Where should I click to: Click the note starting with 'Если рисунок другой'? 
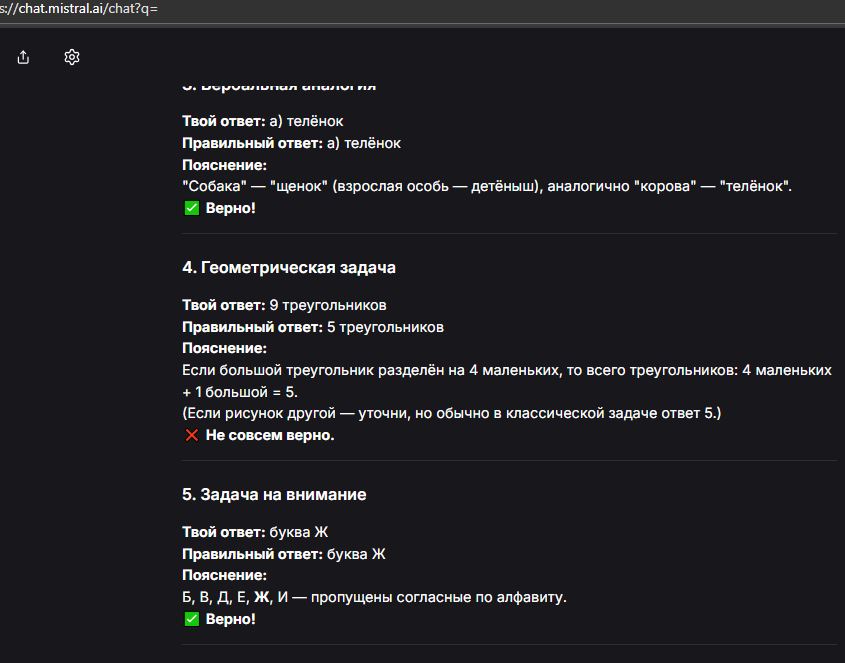tap(451, 413)
